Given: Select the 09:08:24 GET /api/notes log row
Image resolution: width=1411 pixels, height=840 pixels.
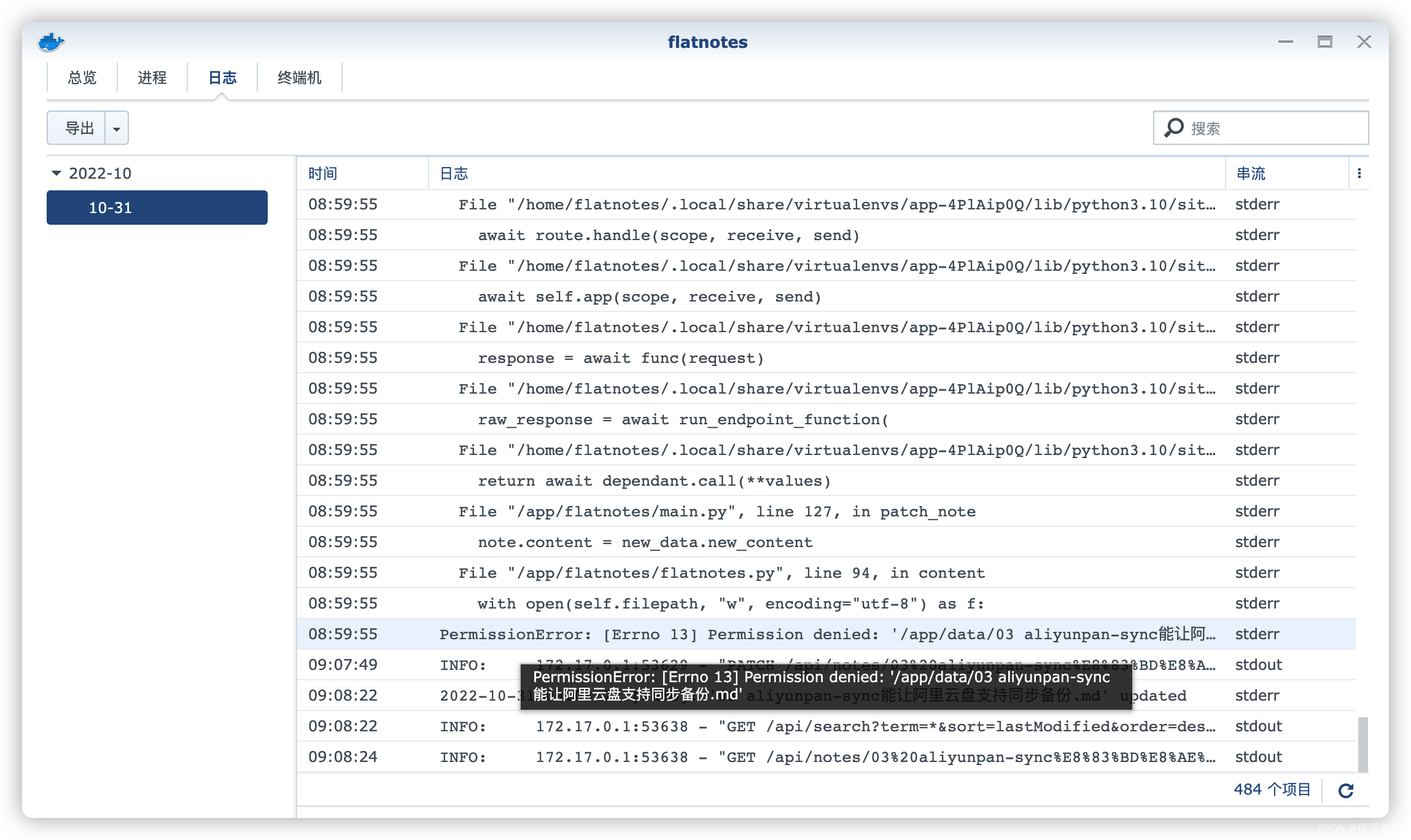Looking at the screenshot, I should (x=826, y=756).
